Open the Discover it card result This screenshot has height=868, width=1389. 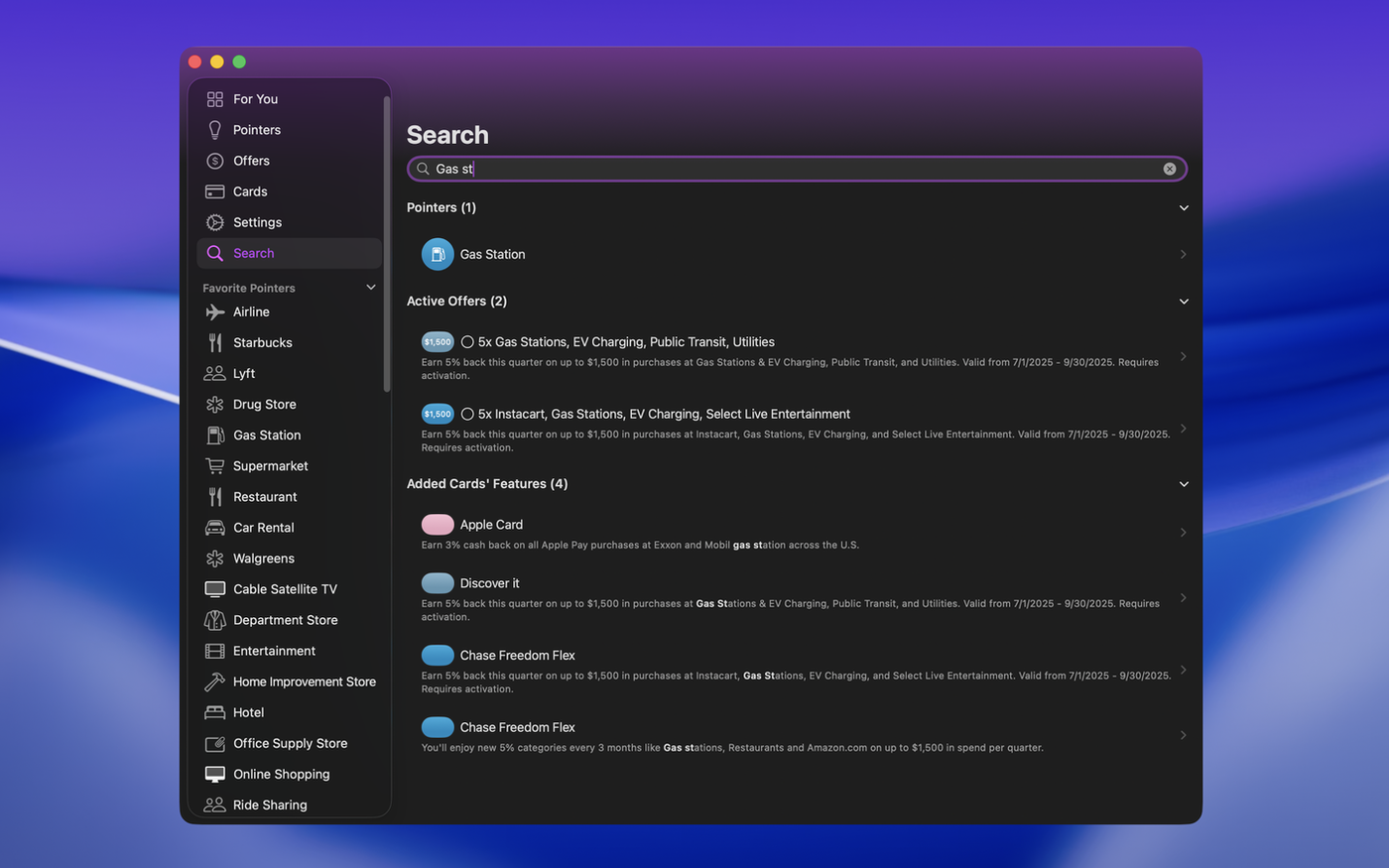tap(794, 598)
